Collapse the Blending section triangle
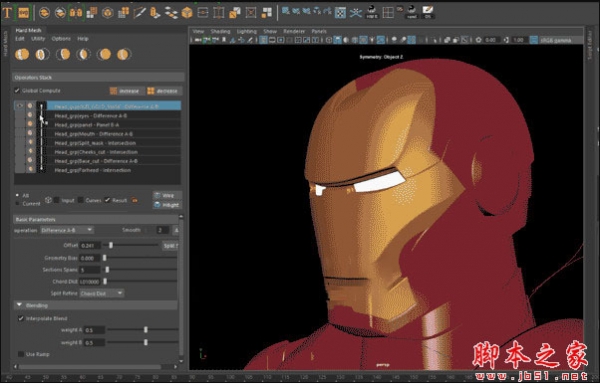Viewport: 600px width, 387px height. [19, 305]
